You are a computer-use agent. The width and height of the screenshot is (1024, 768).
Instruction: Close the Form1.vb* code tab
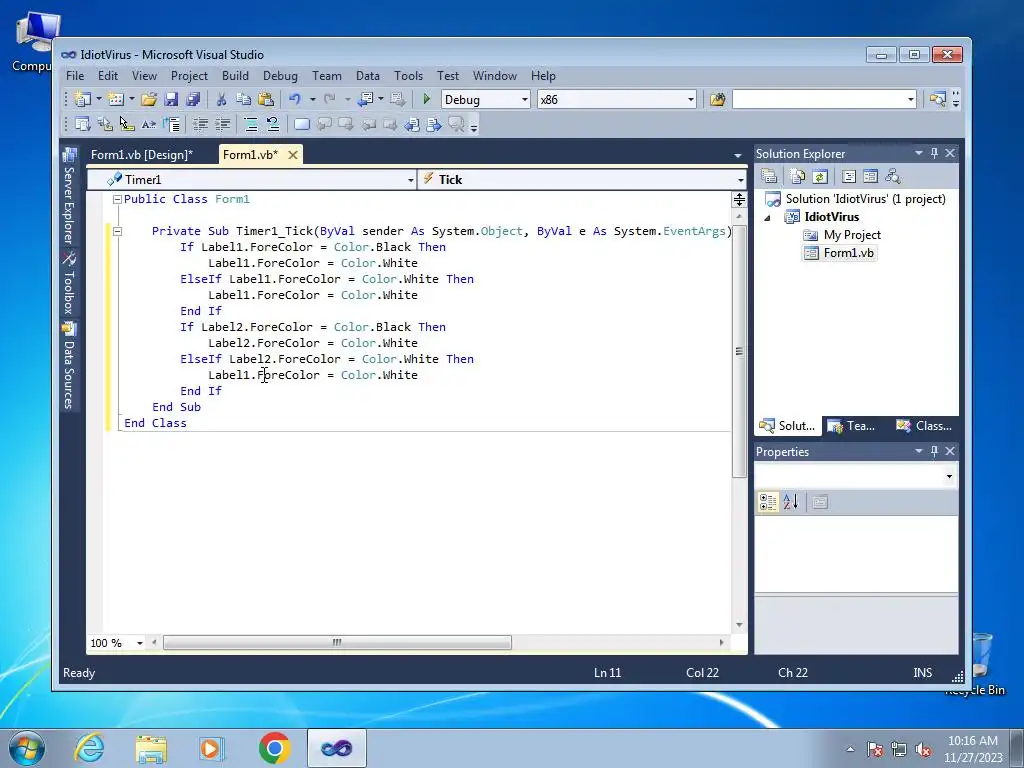point(293,155)
